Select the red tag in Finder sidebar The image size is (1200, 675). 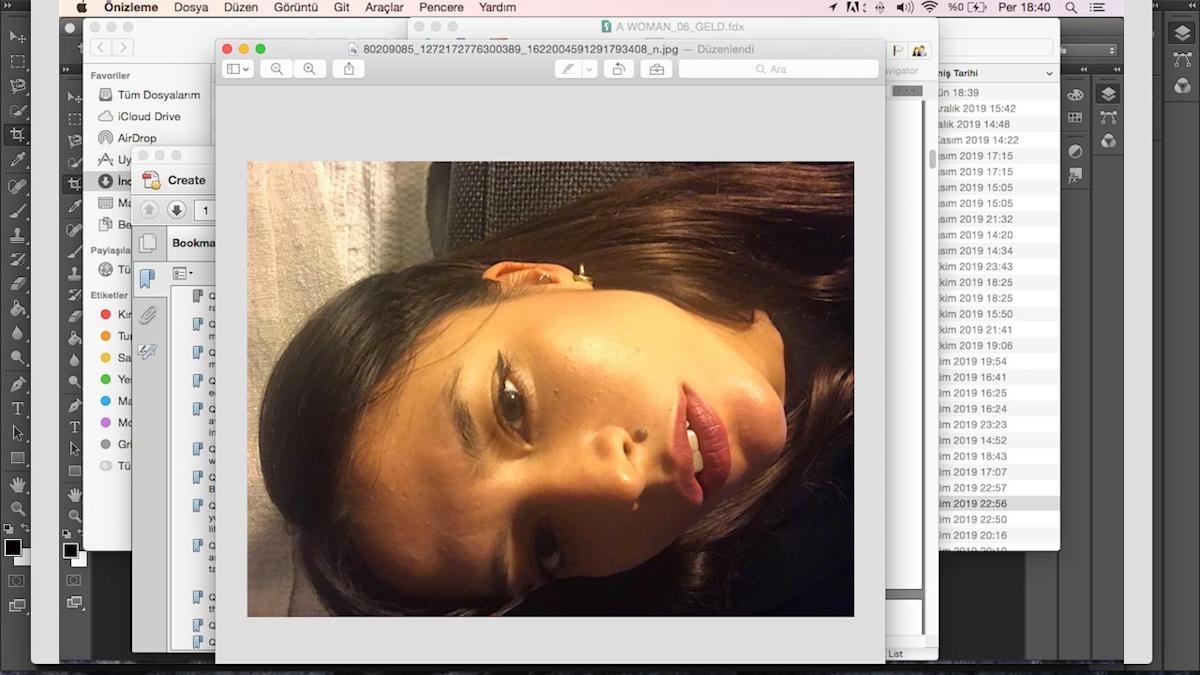point(105,314)
